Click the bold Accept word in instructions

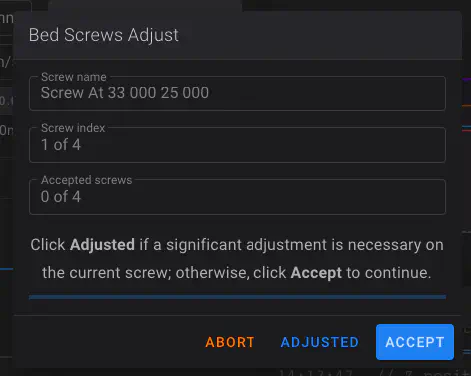click(316, 273)
